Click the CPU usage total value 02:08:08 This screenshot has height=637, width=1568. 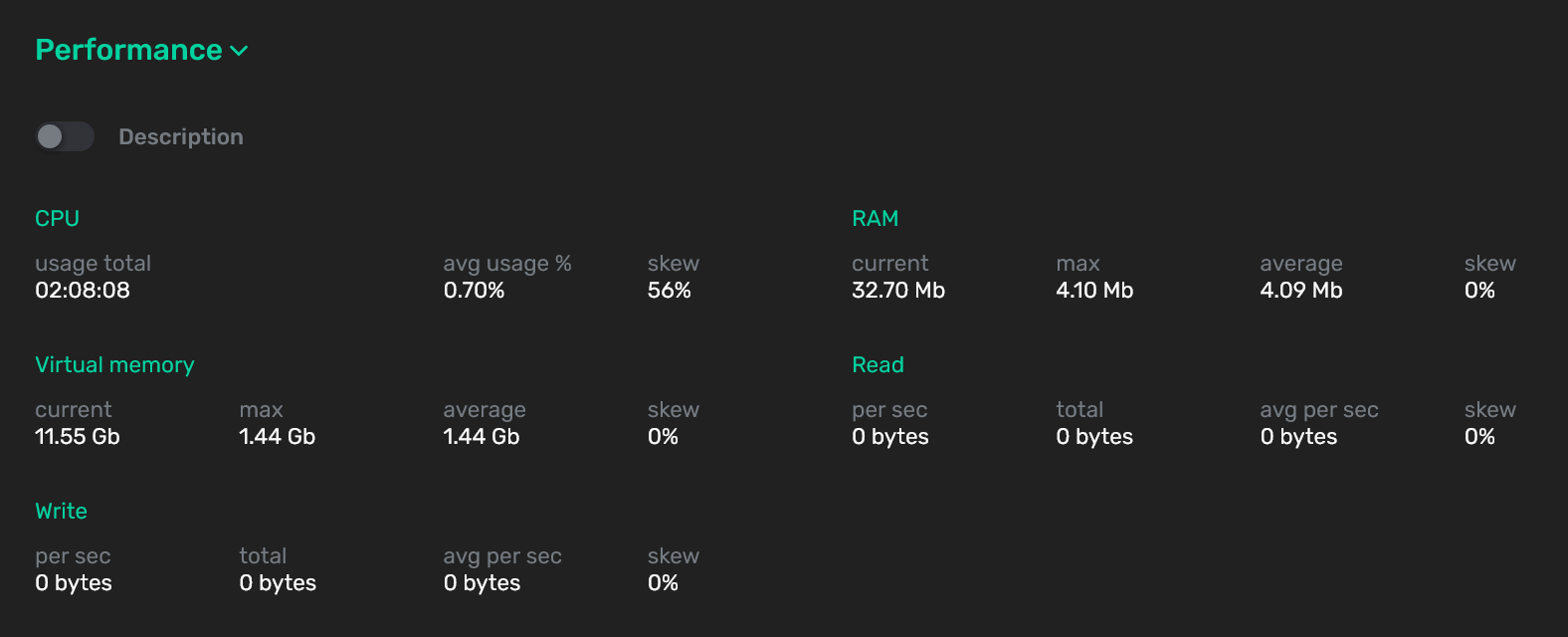[83, 291]
